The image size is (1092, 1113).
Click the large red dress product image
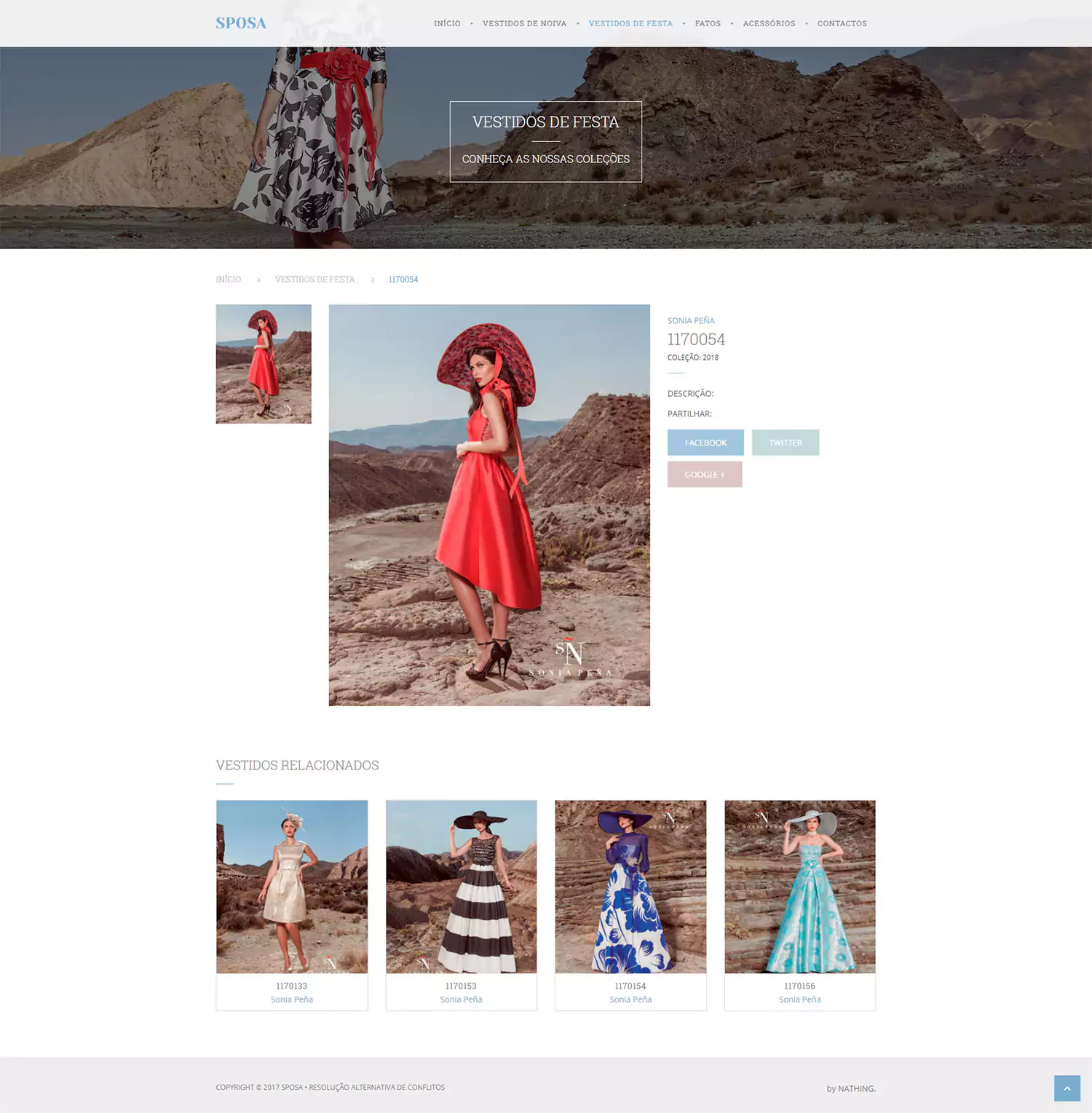pyautogui.click(x=488, y=504)
